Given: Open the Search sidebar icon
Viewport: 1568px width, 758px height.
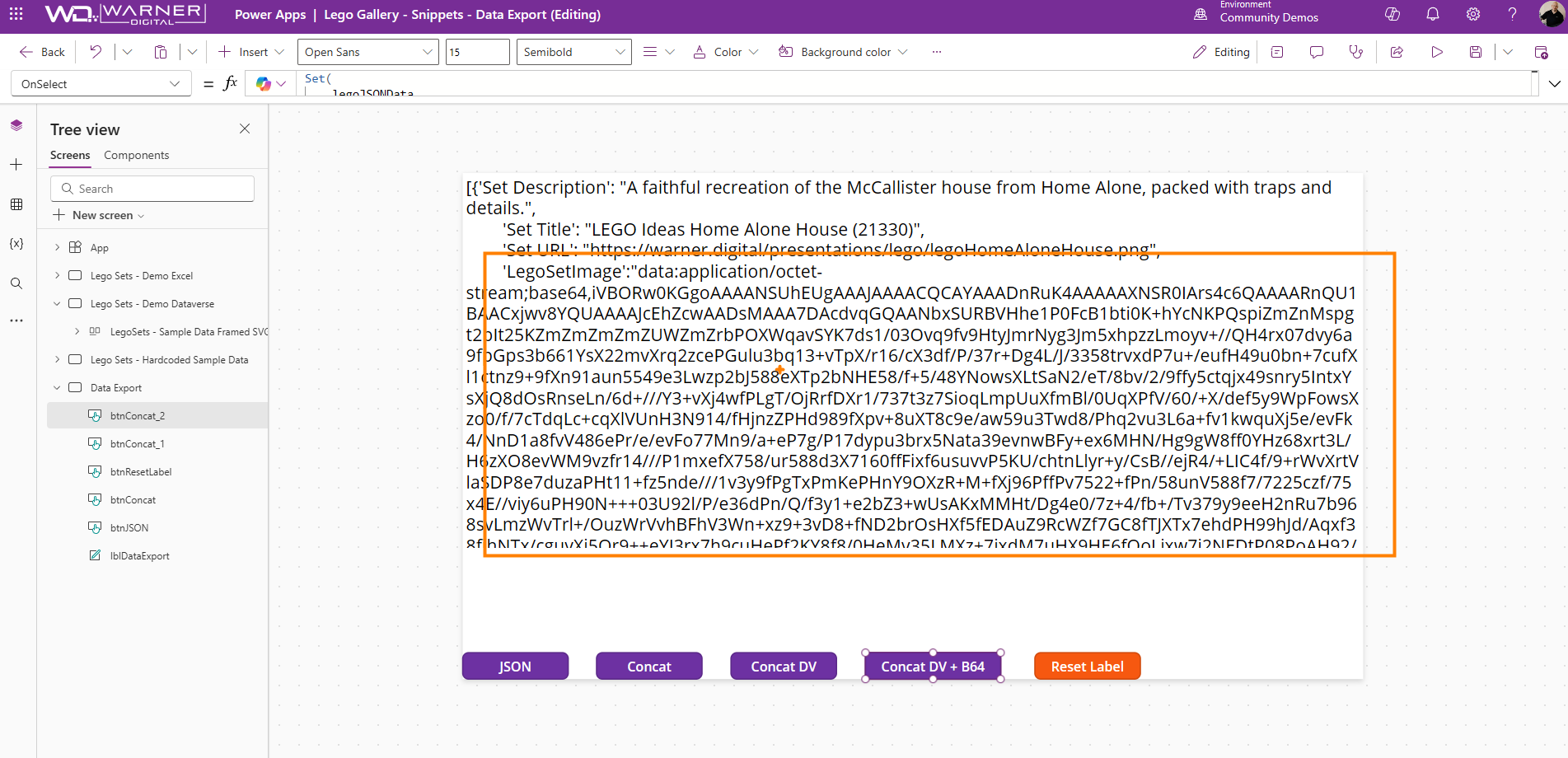Looking at the screenshot, I should click(16, 283).
